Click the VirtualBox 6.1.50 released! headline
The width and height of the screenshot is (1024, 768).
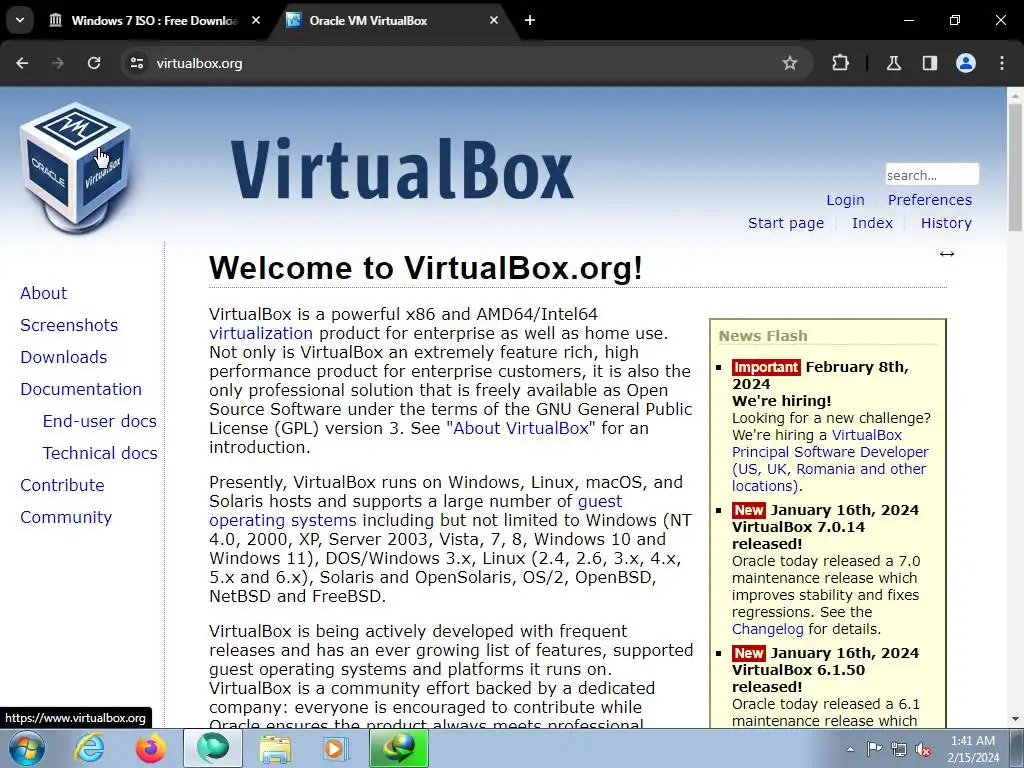click(x=799, y=679)
